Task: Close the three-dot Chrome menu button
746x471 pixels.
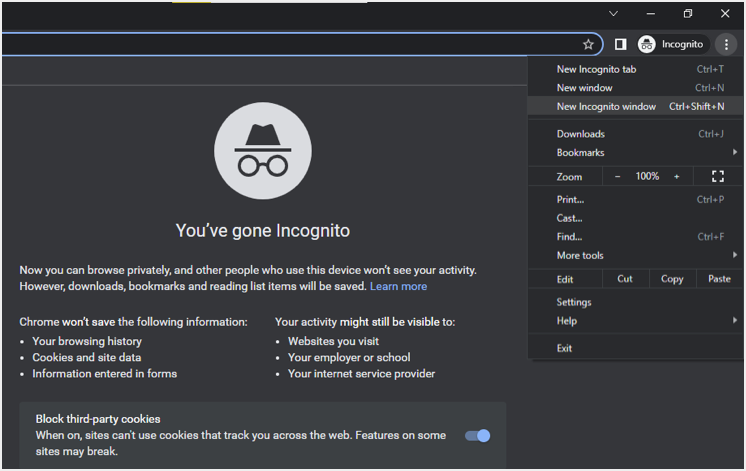Action: 727,44
